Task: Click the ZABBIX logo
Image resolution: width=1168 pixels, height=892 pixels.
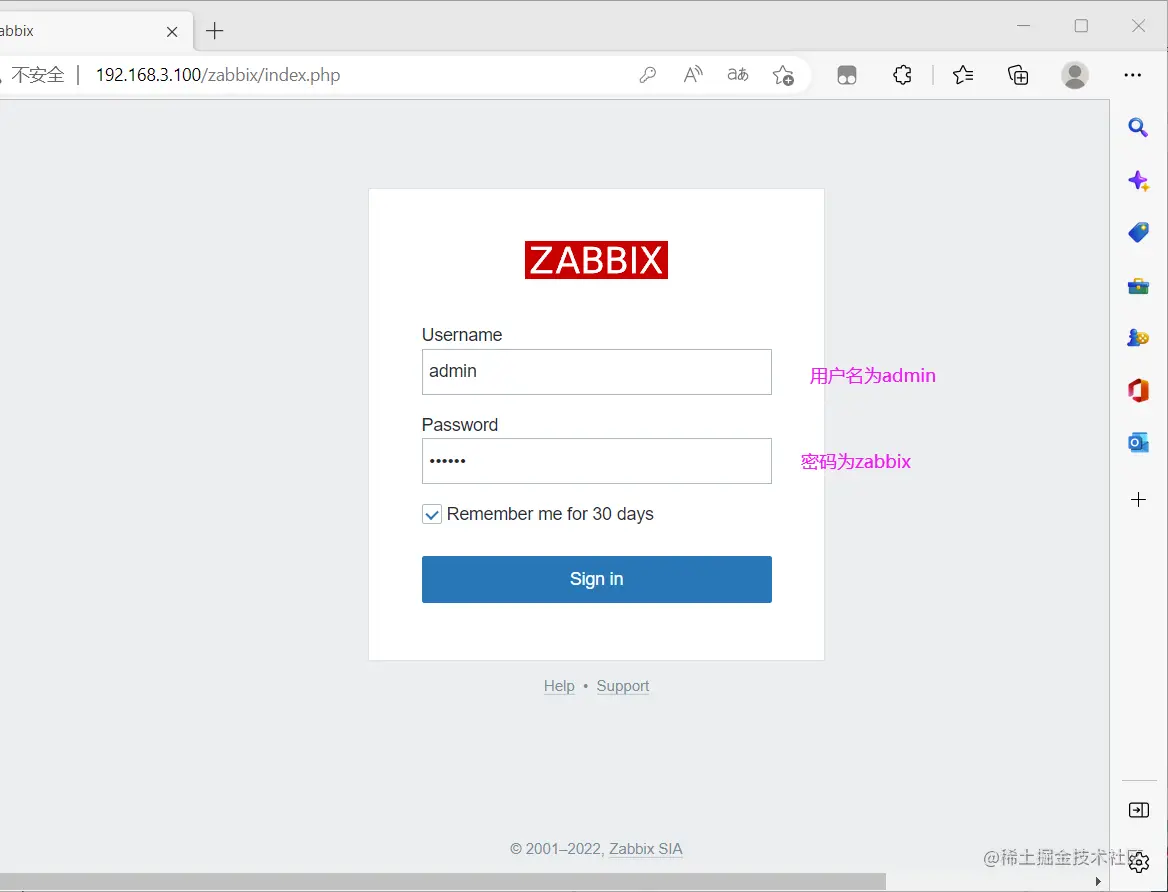Action: [x=597, y=260]
